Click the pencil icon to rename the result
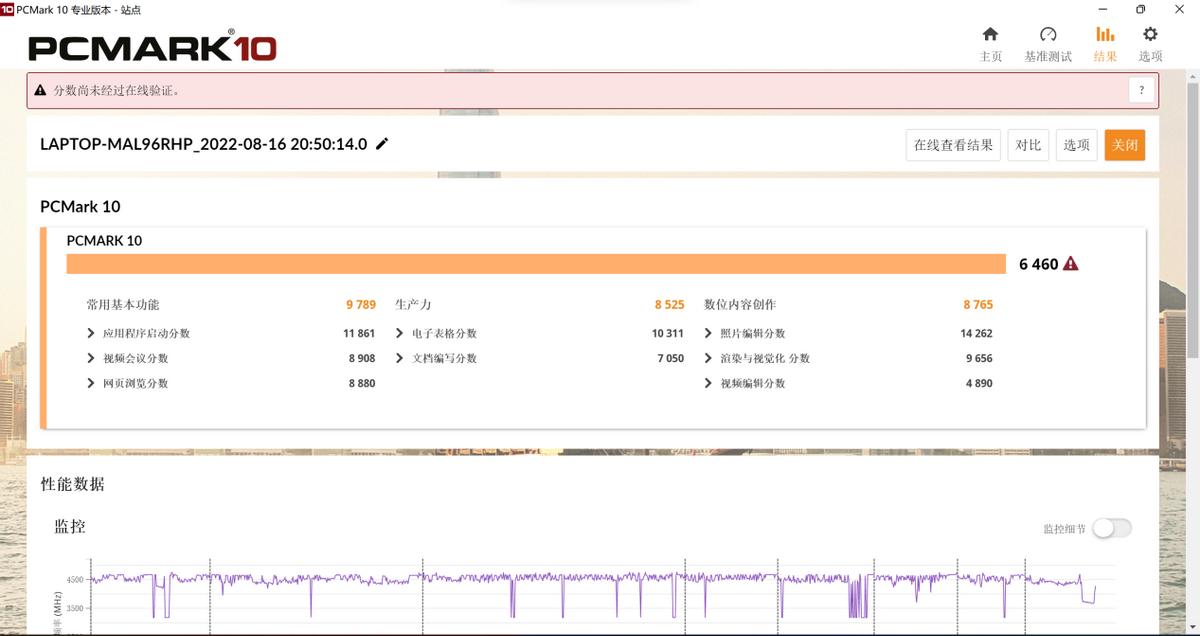 [x=381, y=144]
